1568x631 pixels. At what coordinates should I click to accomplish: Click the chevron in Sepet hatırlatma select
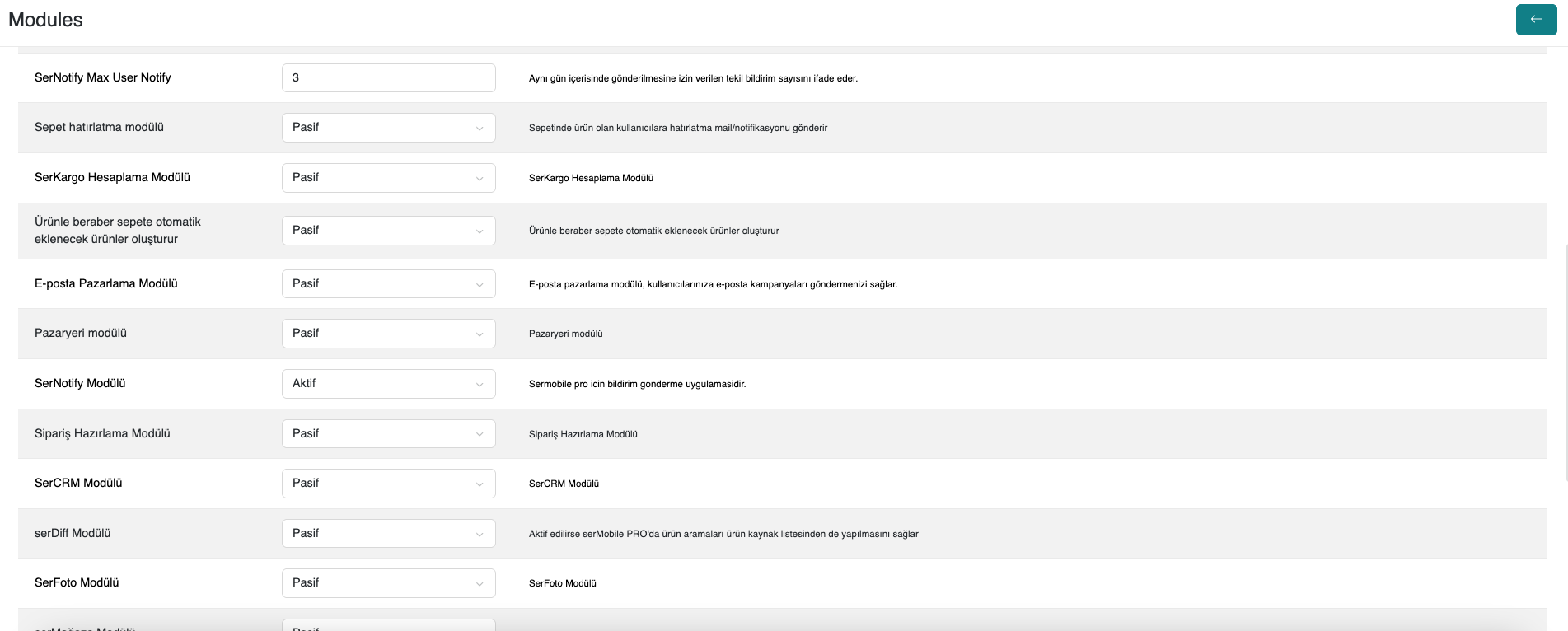point(480,129)
